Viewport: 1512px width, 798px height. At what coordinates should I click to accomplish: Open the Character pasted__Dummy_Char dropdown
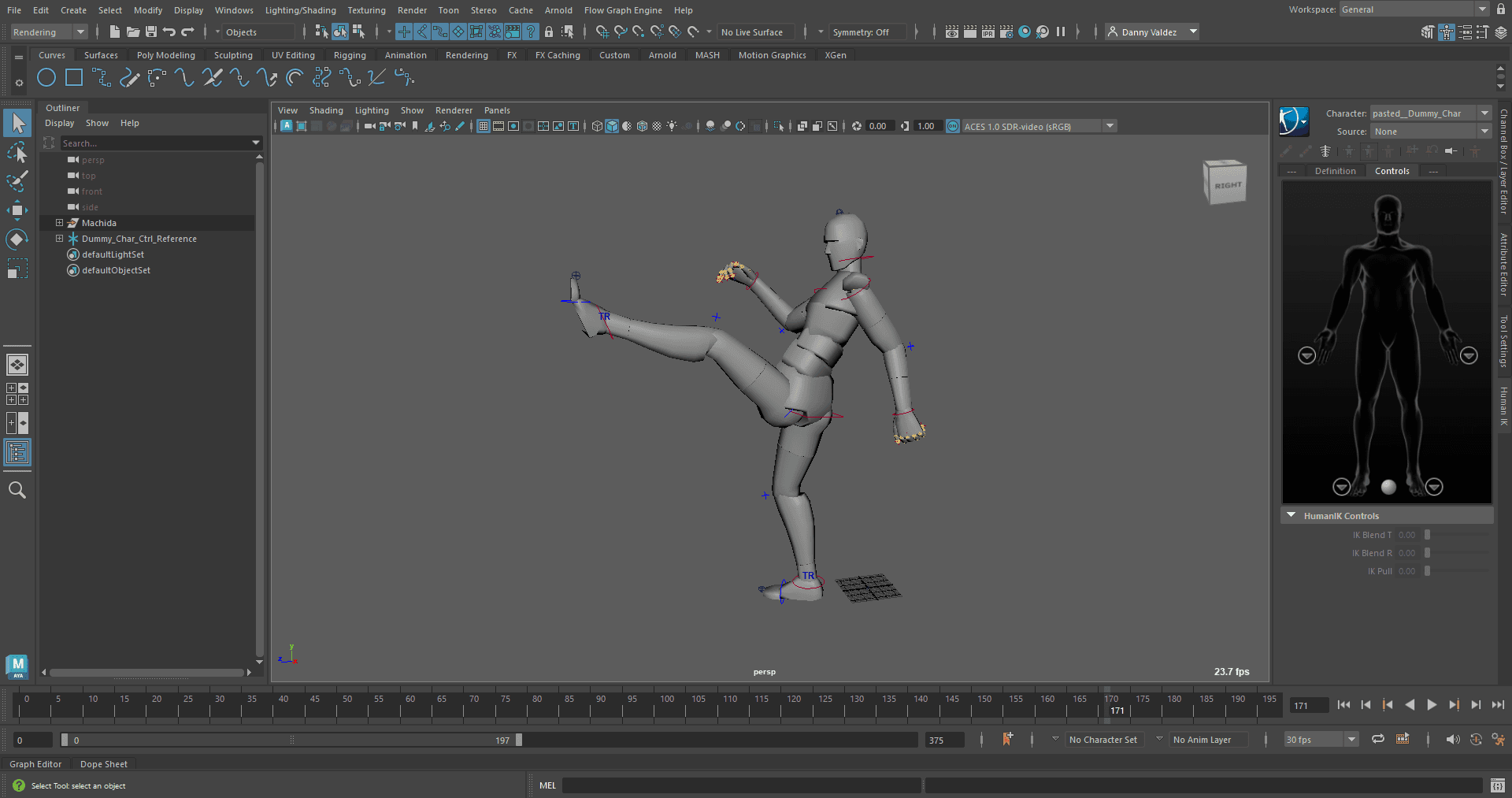1430,113
